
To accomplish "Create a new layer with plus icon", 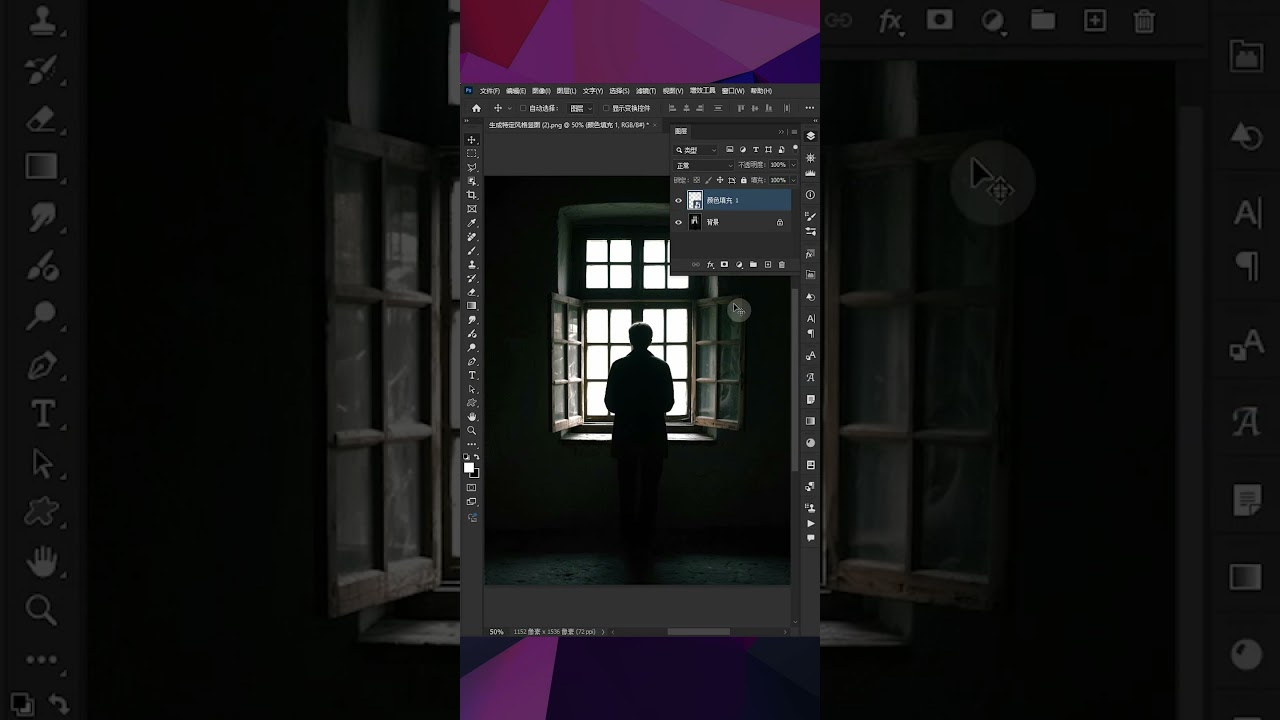I will point(768,265).
